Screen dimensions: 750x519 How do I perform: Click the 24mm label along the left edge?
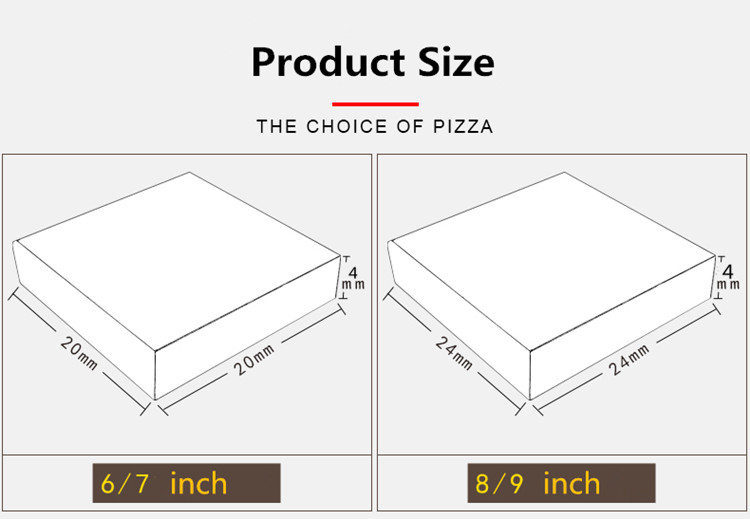coord(454,353)
